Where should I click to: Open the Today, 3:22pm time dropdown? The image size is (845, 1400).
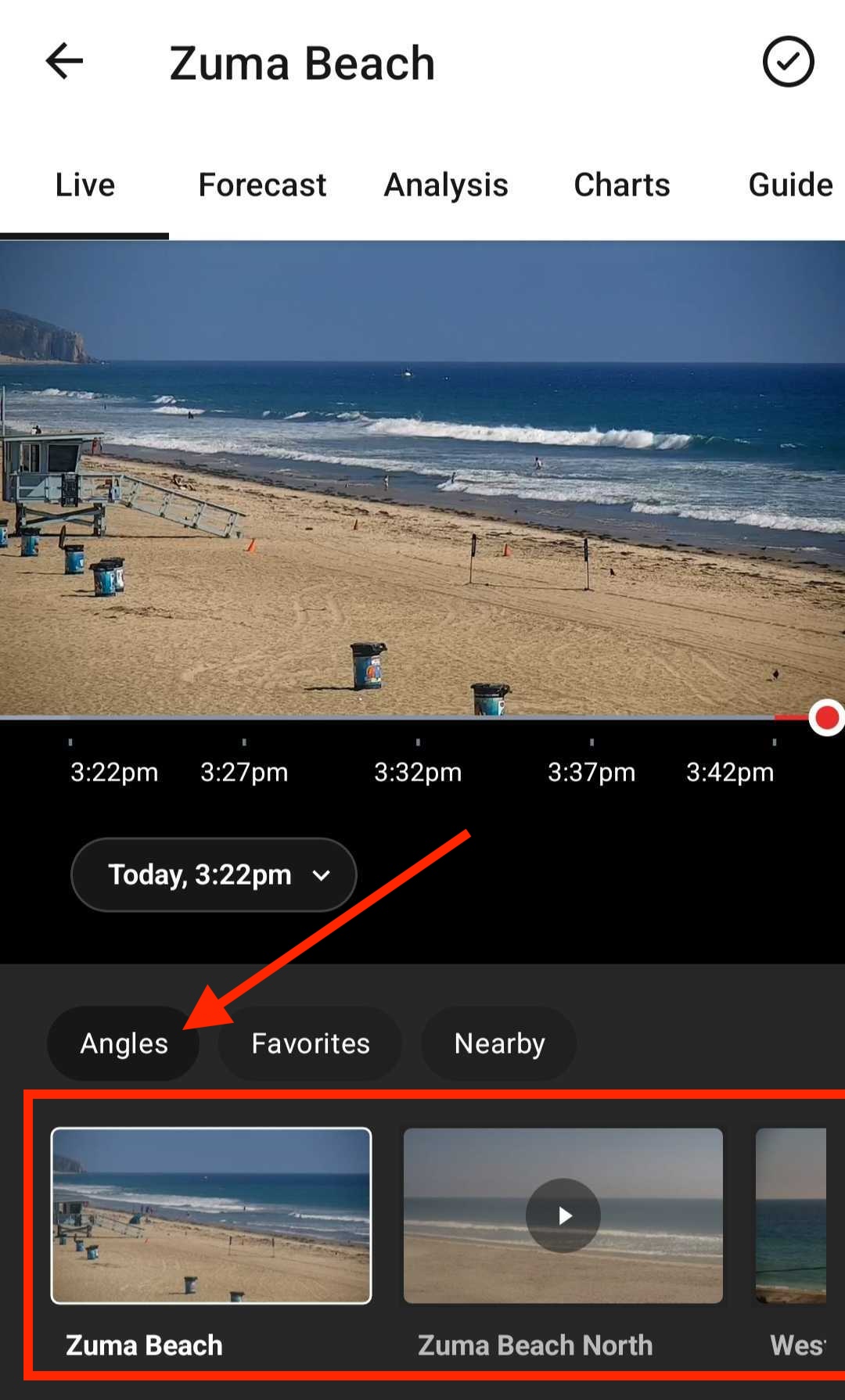pyautogui.click(x=214, y=874)
